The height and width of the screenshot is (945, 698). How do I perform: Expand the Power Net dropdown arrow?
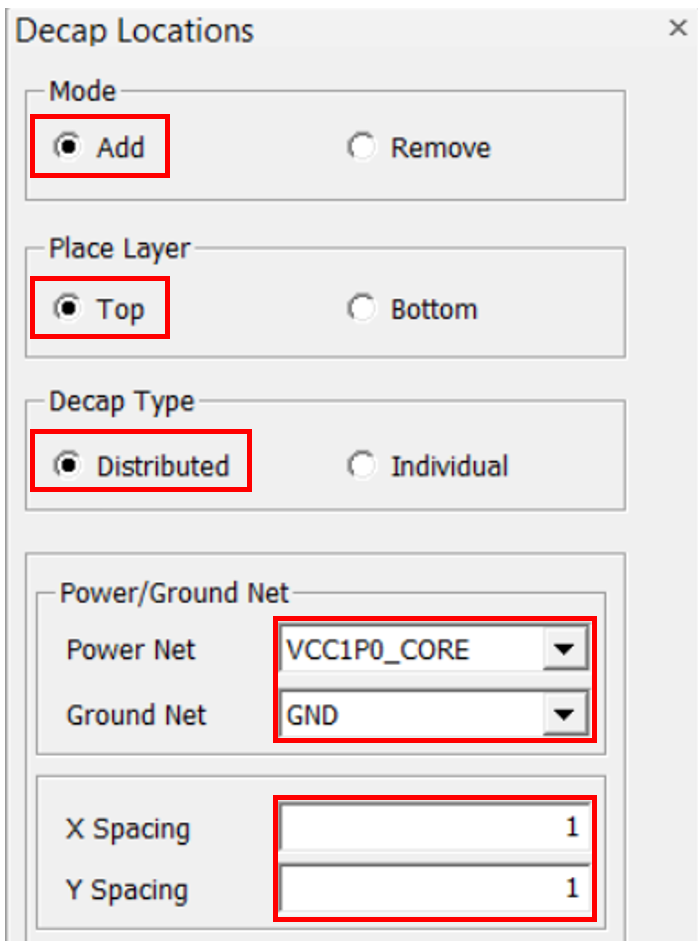click(564, 651)
